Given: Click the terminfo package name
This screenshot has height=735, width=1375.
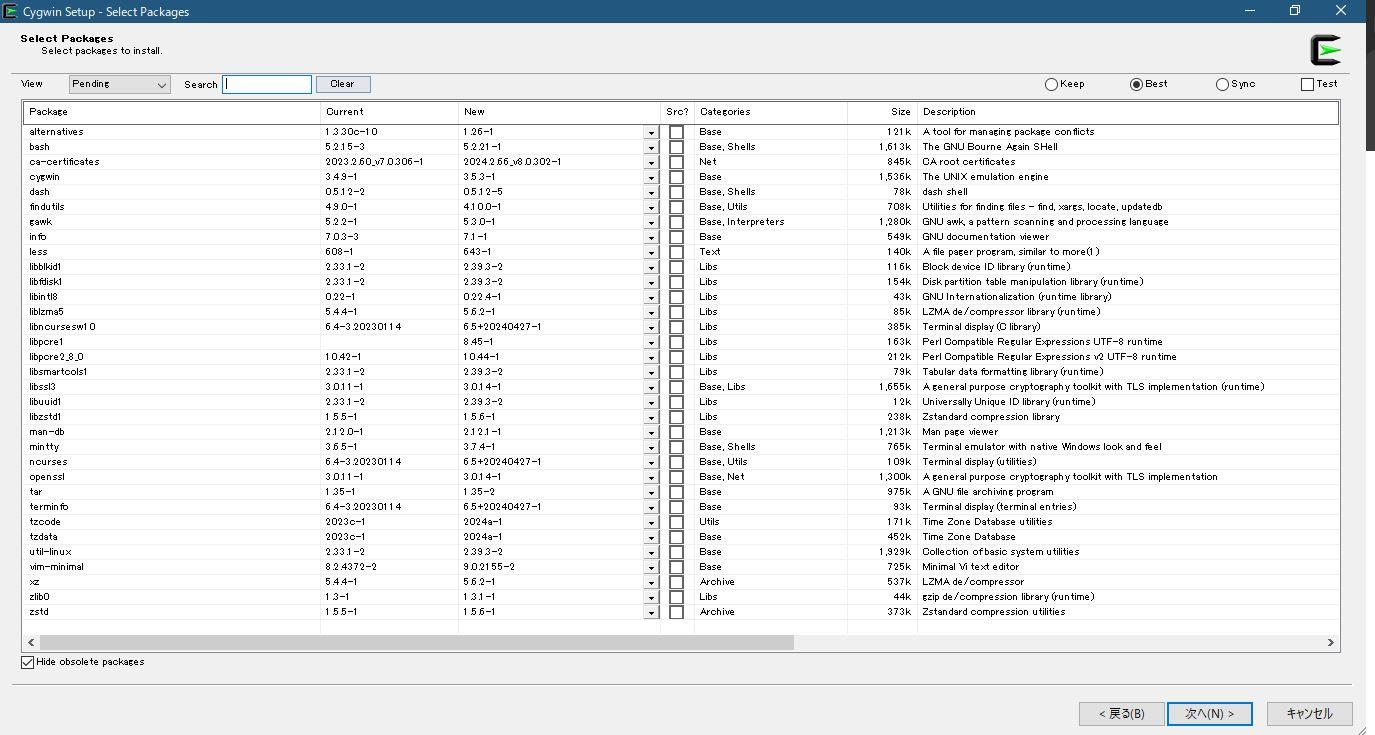Looking at the screenshot, I should click(49, 507).
